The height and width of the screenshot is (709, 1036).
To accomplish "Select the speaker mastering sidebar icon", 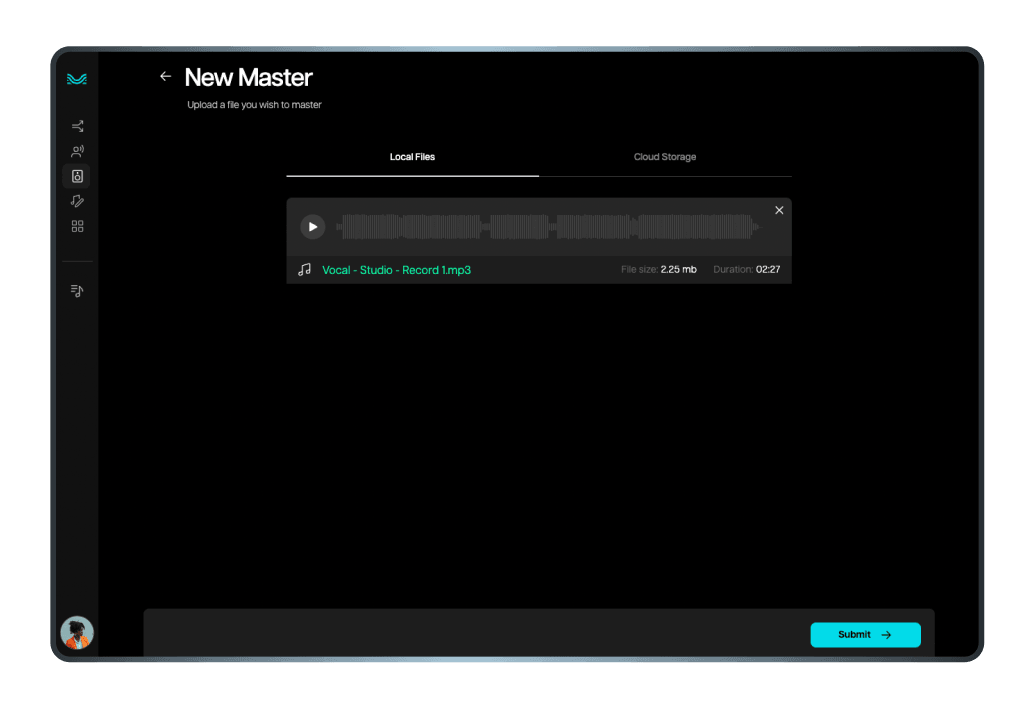I will point(77,176).
